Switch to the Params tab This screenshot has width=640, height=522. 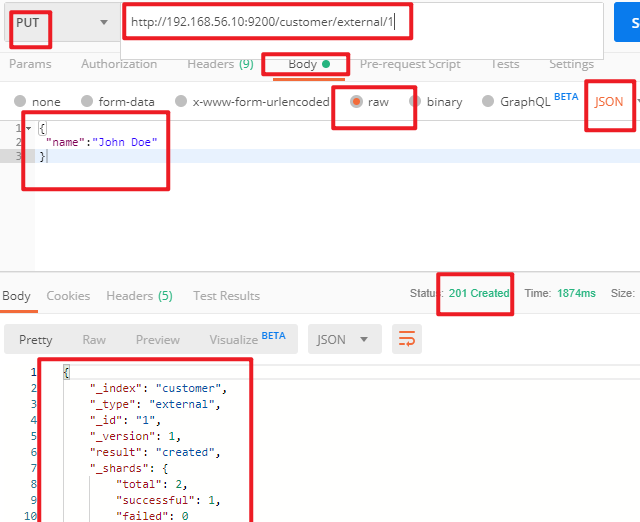(x=30, y=64)
